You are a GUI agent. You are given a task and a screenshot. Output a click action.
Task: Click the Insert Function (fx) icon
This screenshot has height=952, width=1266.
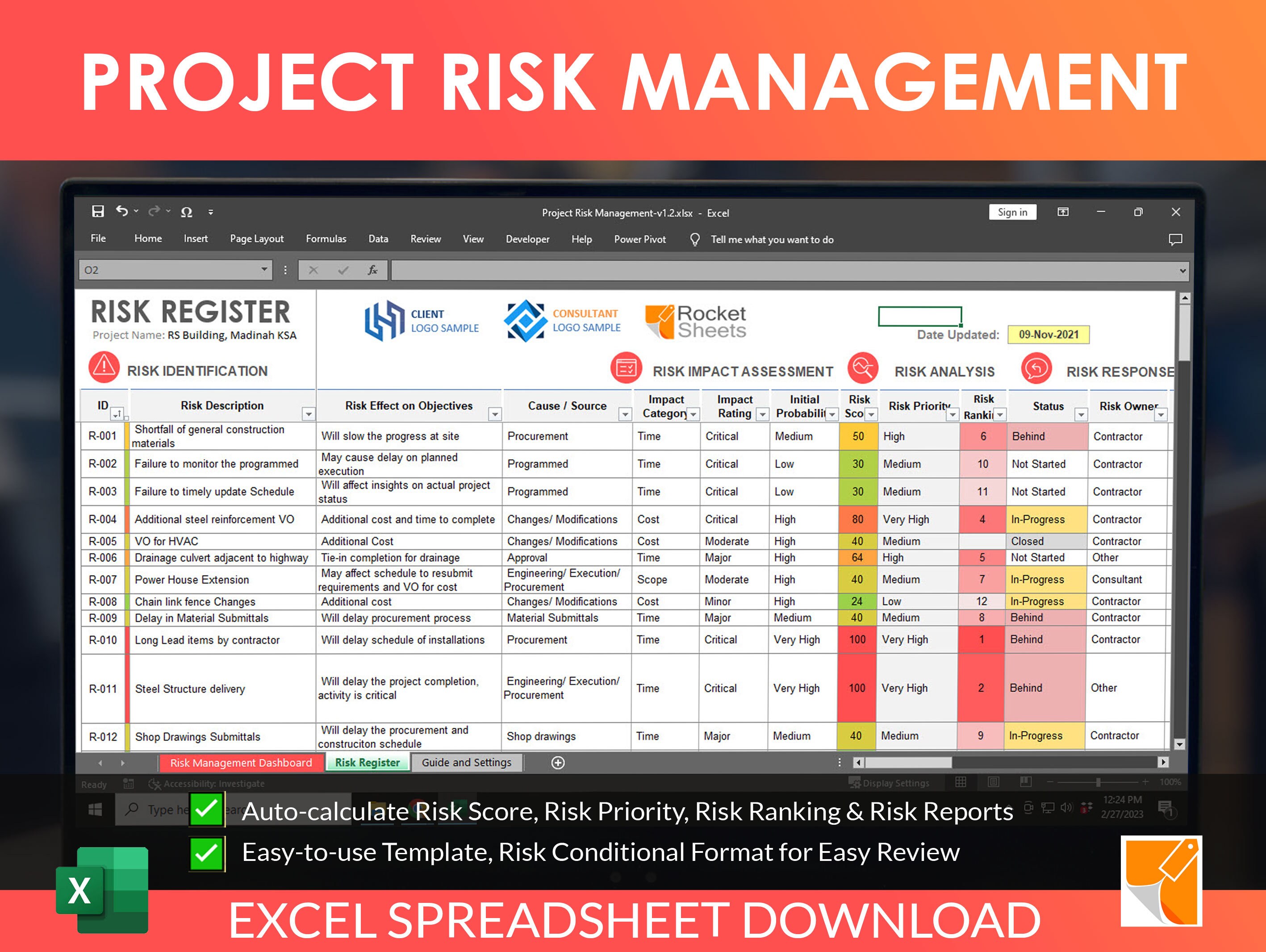[x=372, y=270]
